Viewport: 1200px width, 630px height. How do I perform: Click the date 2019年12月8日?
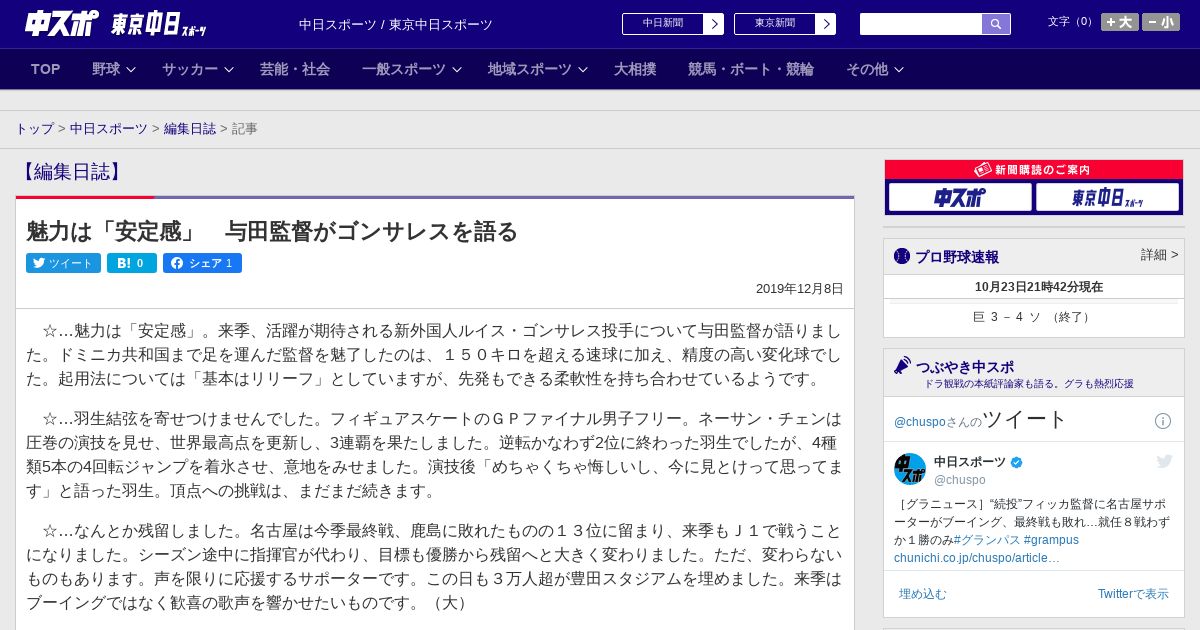coord(800,289)
